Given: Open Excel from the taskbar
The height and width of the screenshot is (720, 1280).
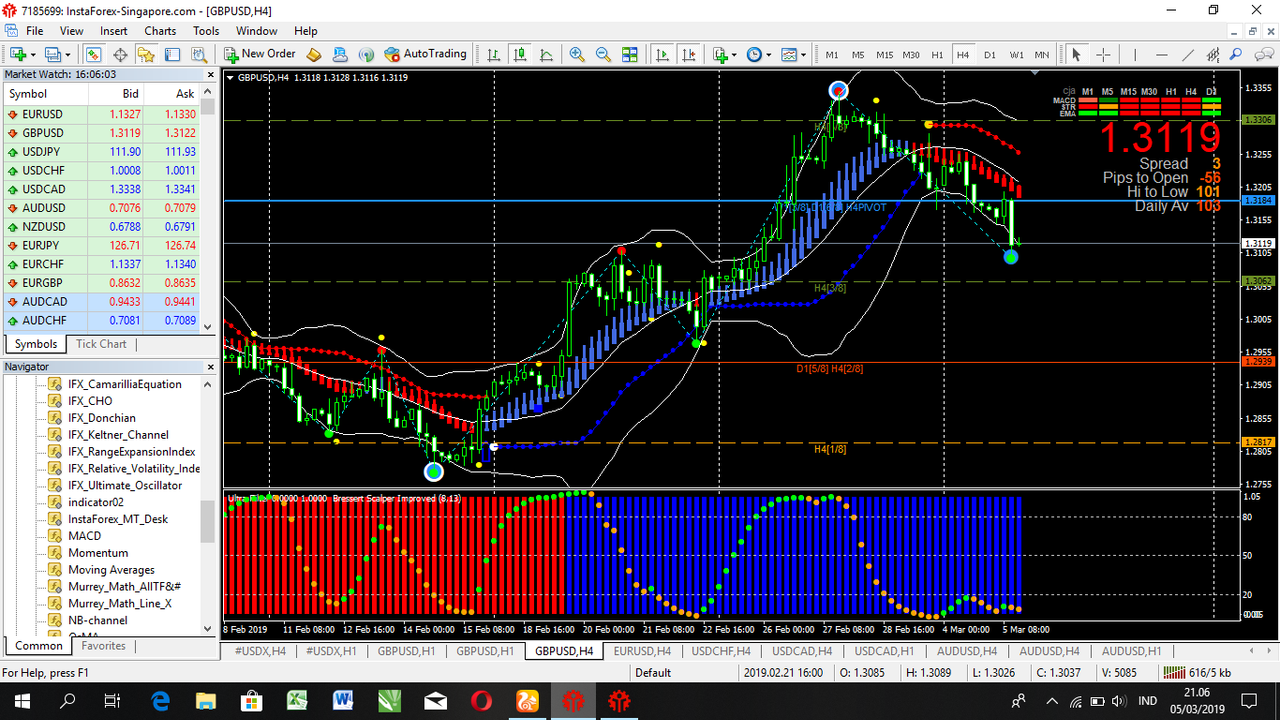Looking at the screenshot, I should [x=297, y=700].
